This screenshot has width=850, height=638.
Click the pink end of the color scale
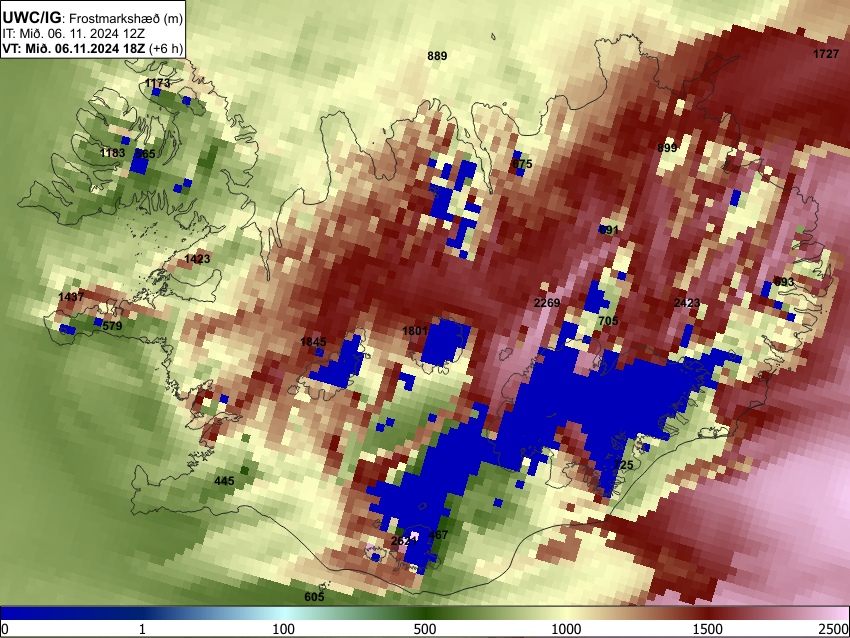tap(839, 613)
